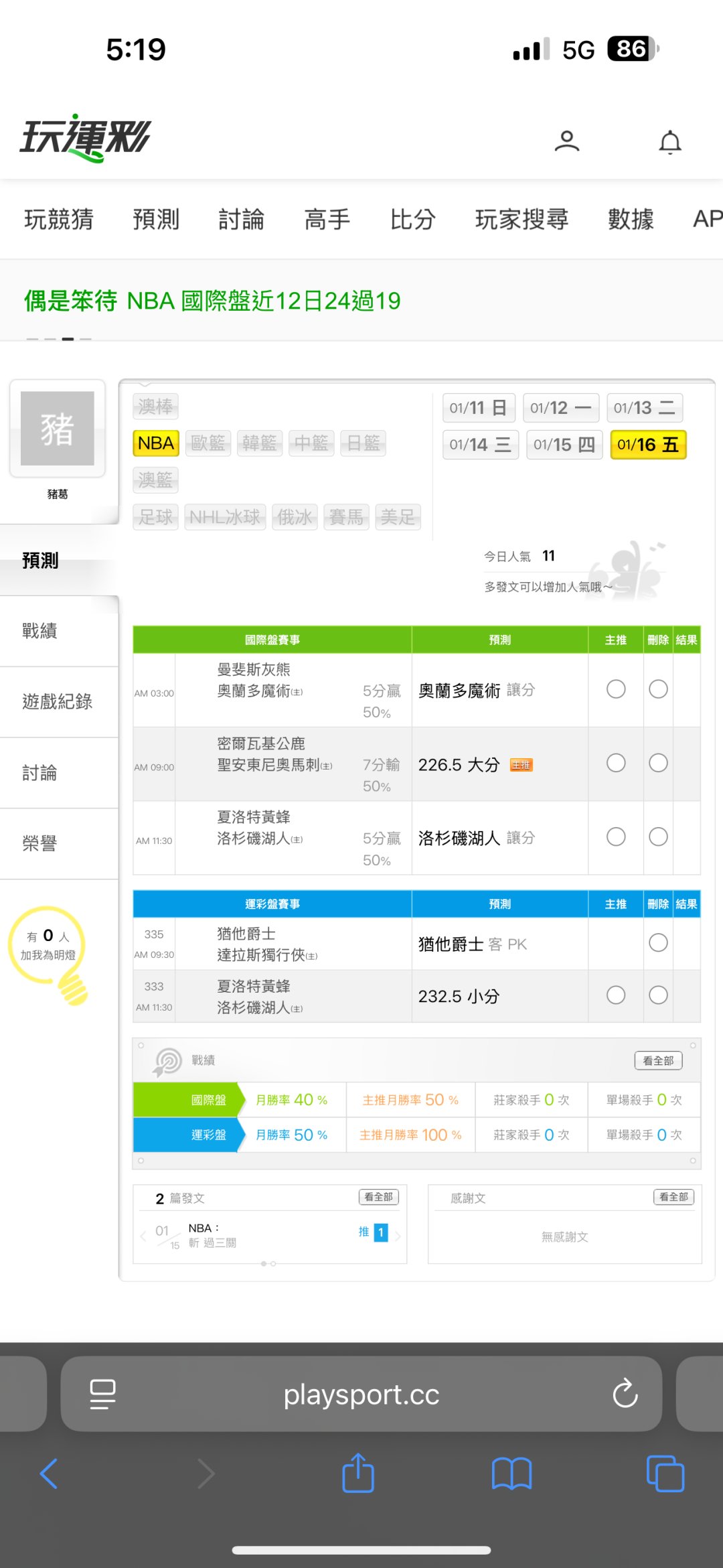Select 主推 radio for 226.5 大分
Viewport: 723px width, 1568px height.
click(x=616, y=763)
